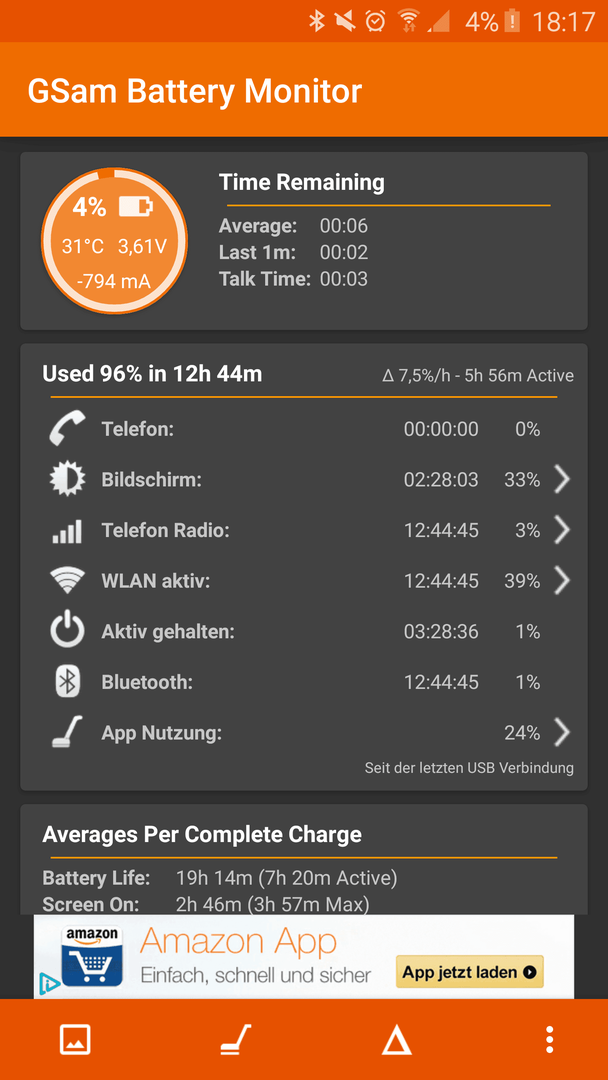Tap the status bar battery indicator

(x=512, y=21)
